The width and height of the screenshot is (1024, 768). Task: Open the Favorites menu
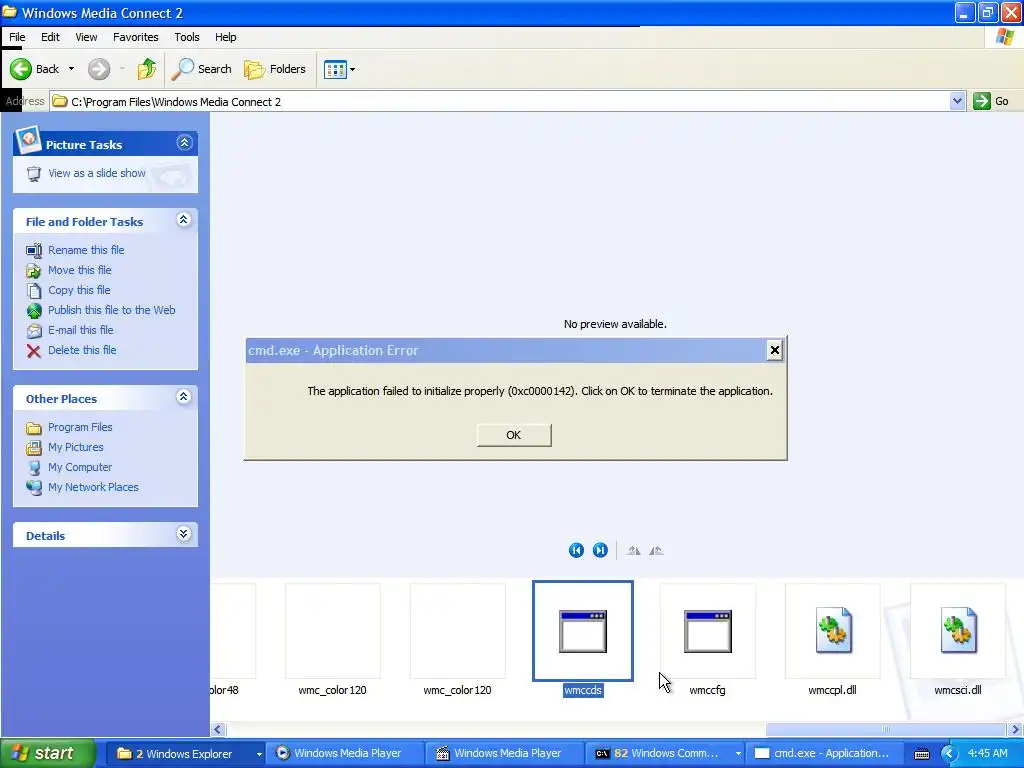pos(136,37)
